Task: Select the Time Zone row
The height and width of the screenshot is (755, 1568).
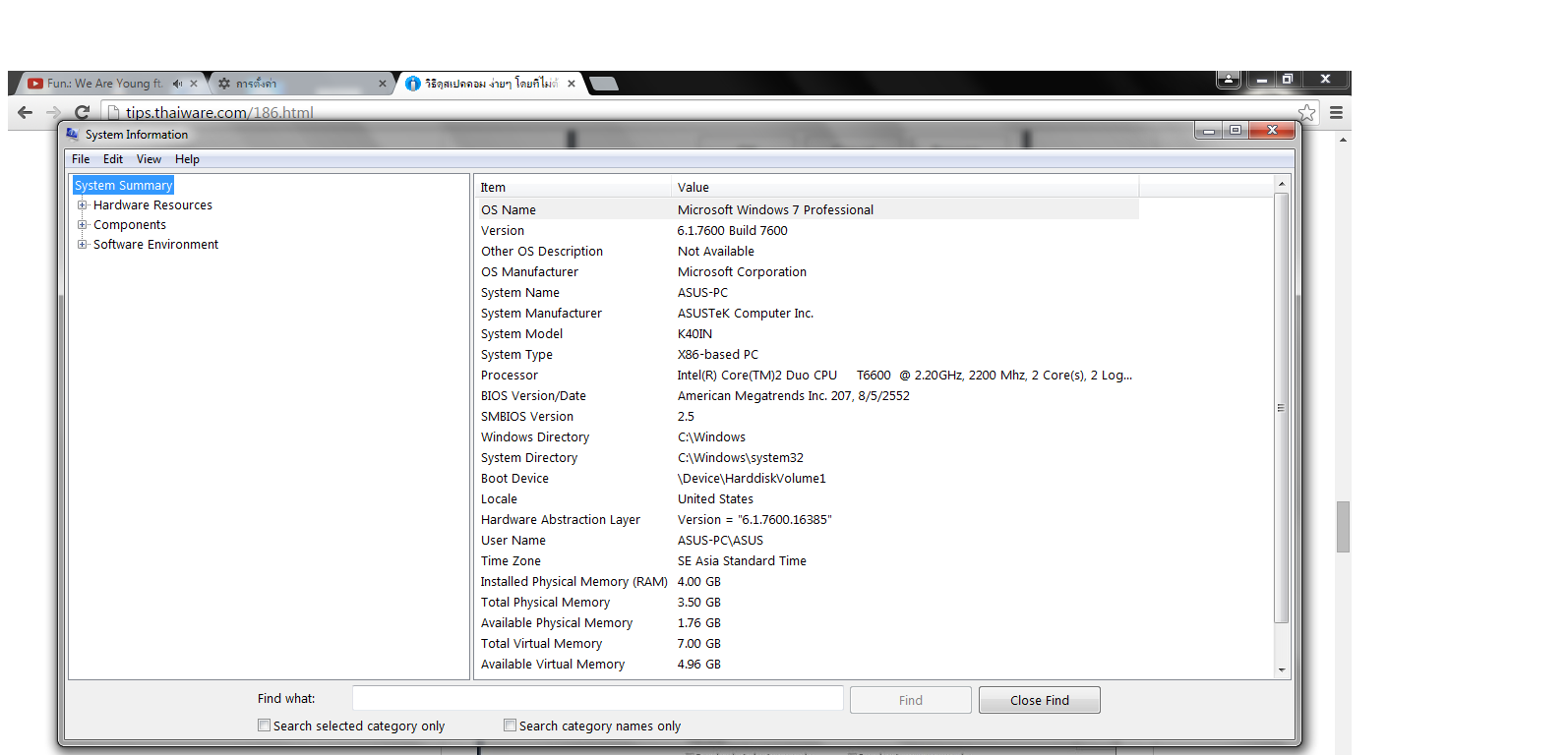Action: point(807,560)
